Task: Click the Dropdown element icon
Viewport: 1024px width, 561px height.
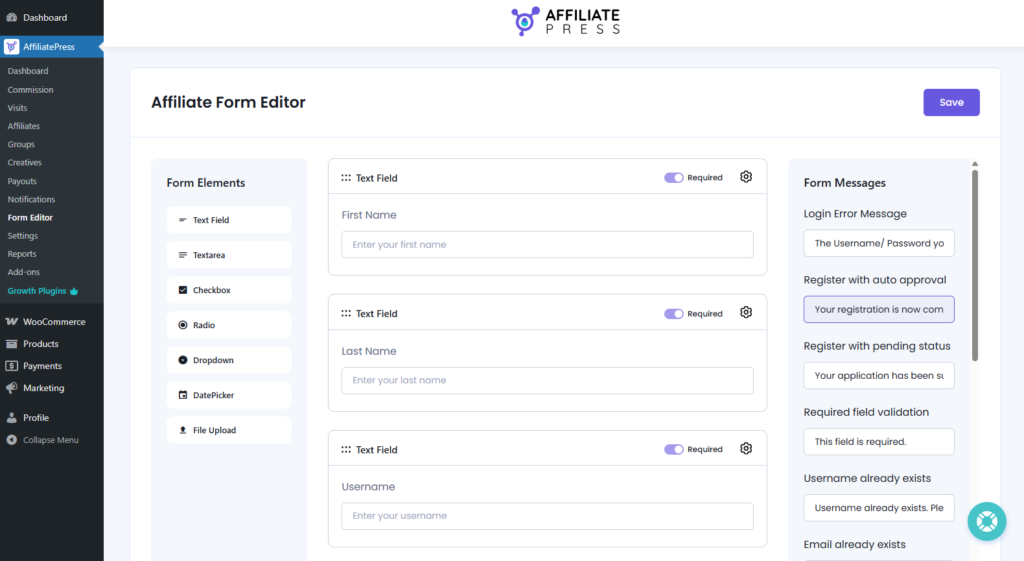Action: [183, 360]
